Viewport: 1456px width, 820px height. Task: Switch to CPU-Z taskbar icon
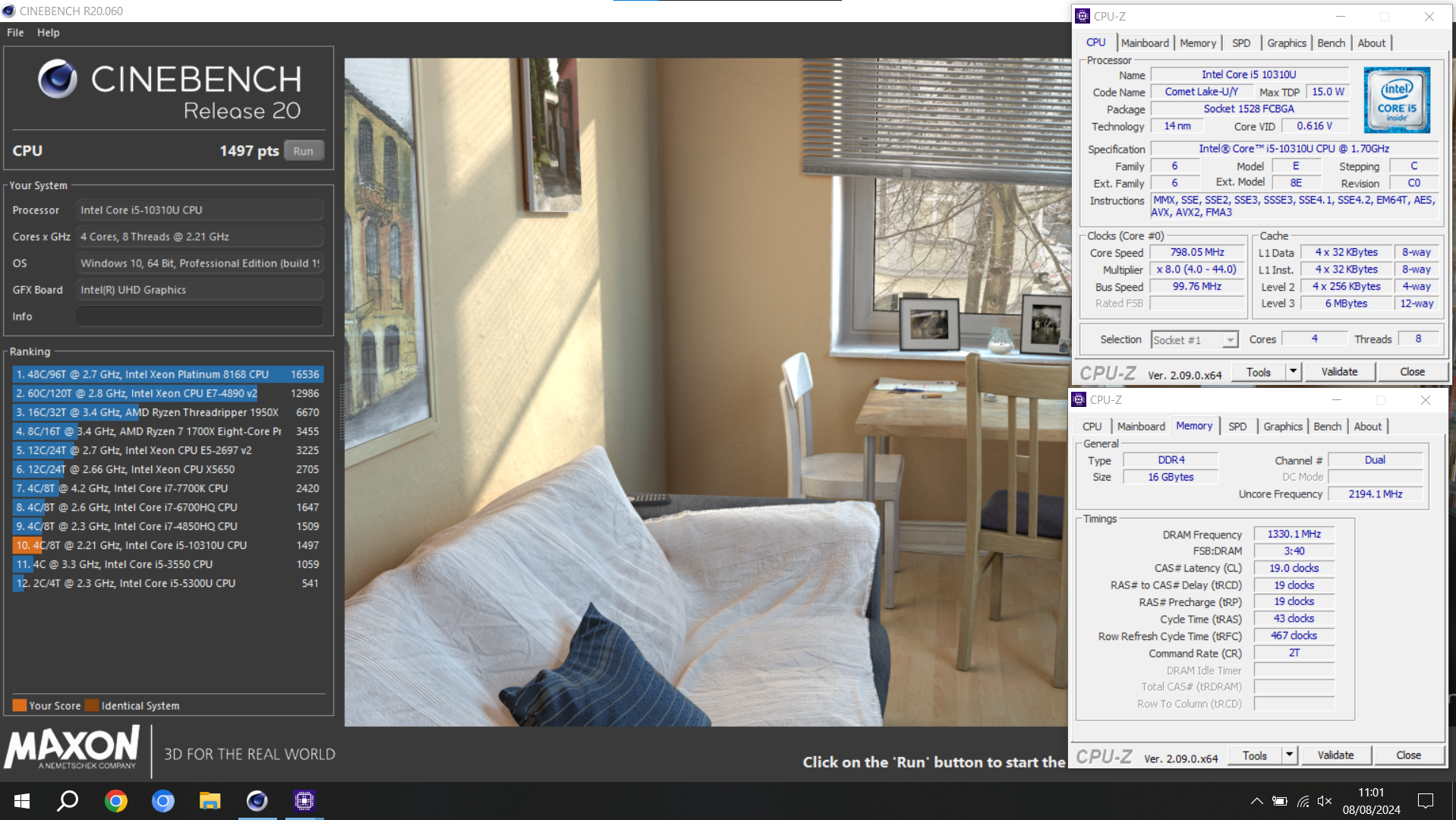(x=304, y=801)
